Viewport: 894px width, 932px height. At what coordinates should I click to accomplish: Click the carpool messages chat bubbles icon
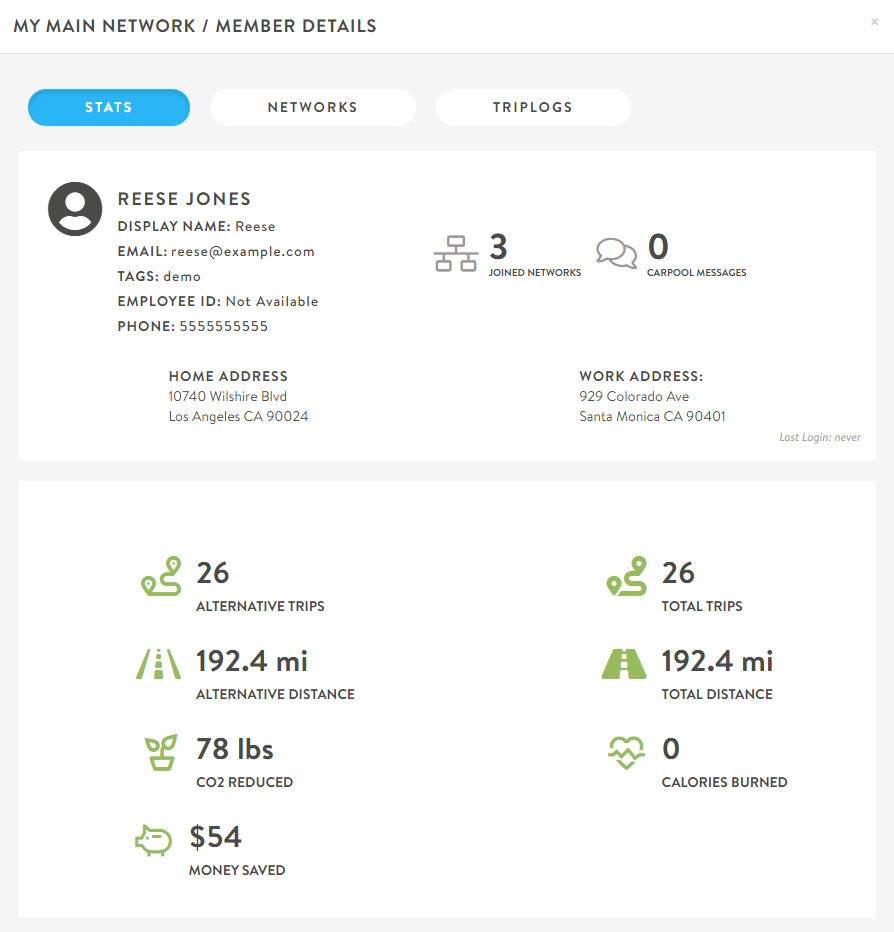pos(616,254)
